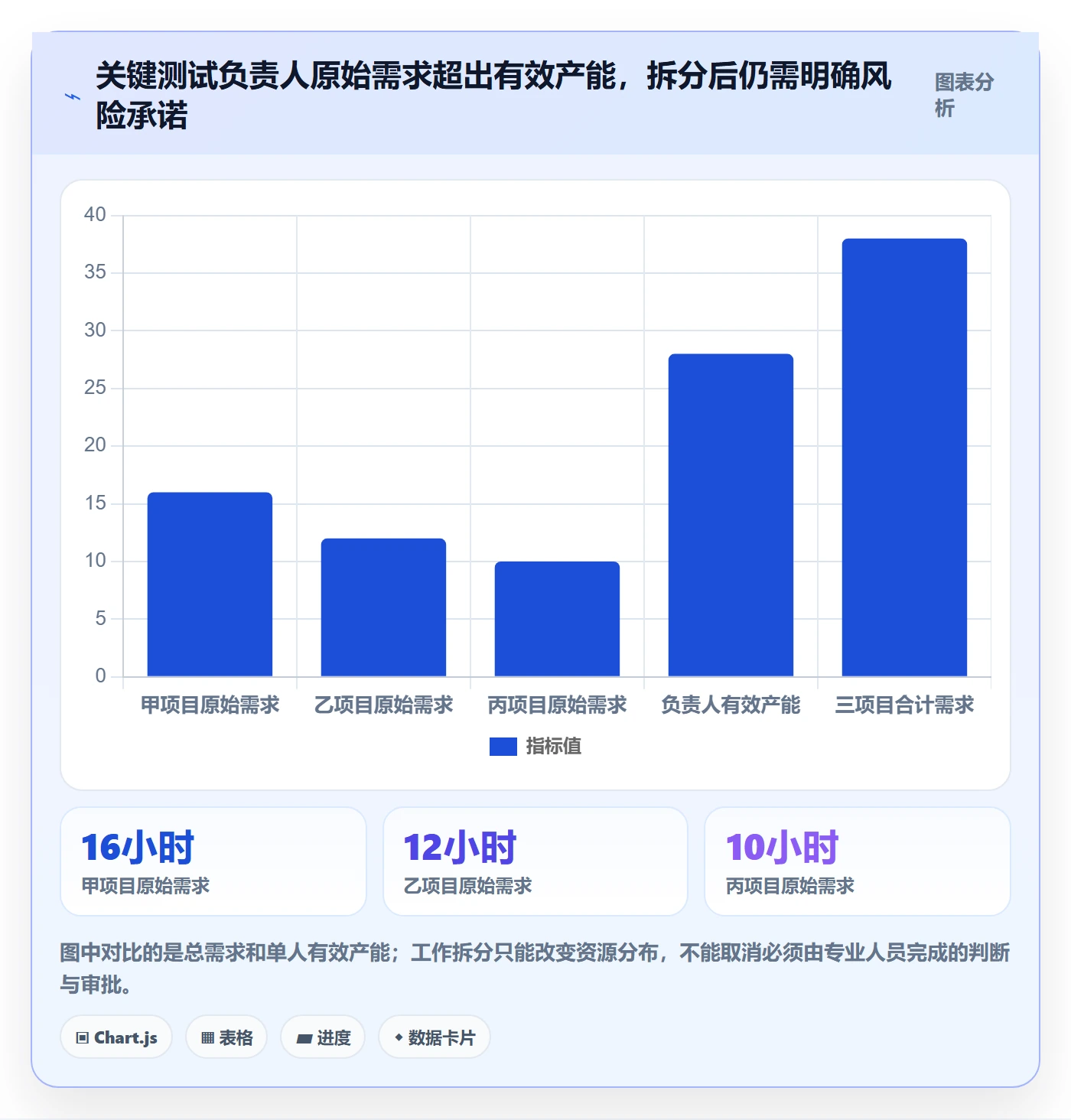Click the 甲项目原始需求 bar in the chart

coord(210,584)
